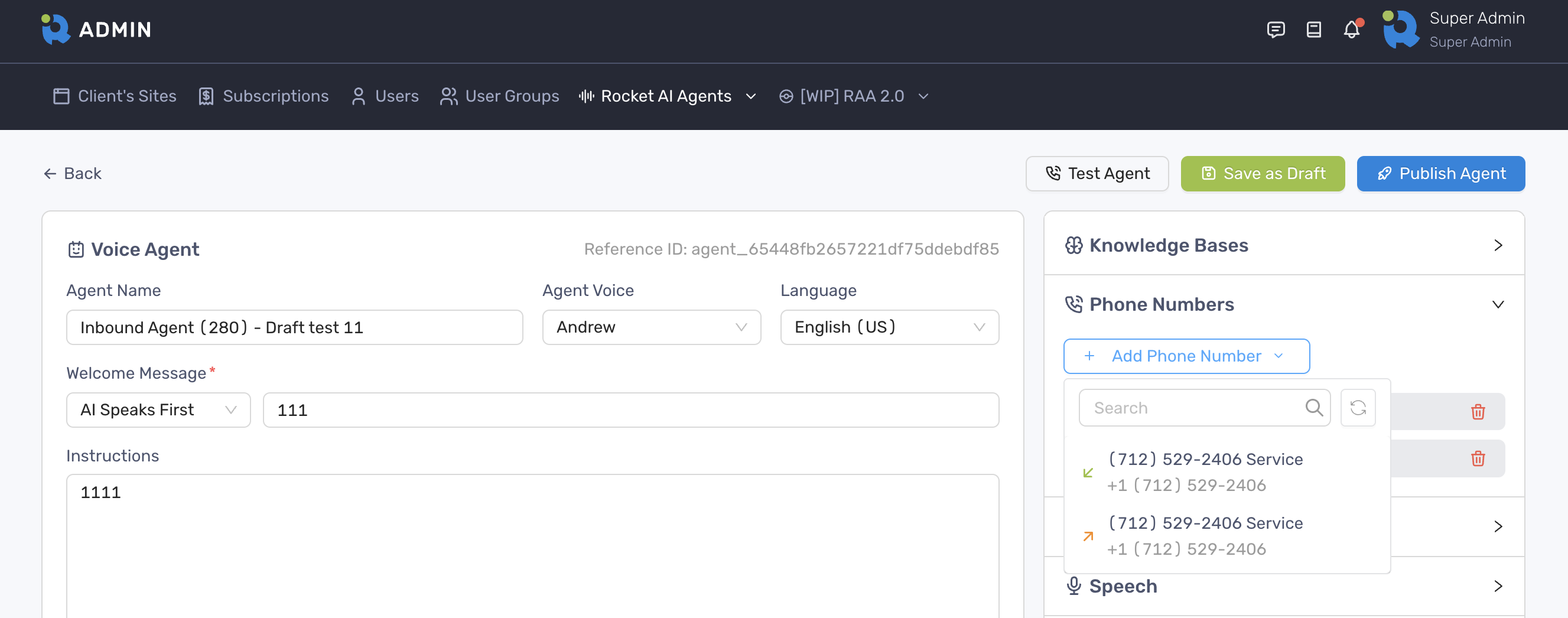This screenshot has width=1568, height=618.
Task: Click the Save as Draft button
Action: [x=1263, y=174]
